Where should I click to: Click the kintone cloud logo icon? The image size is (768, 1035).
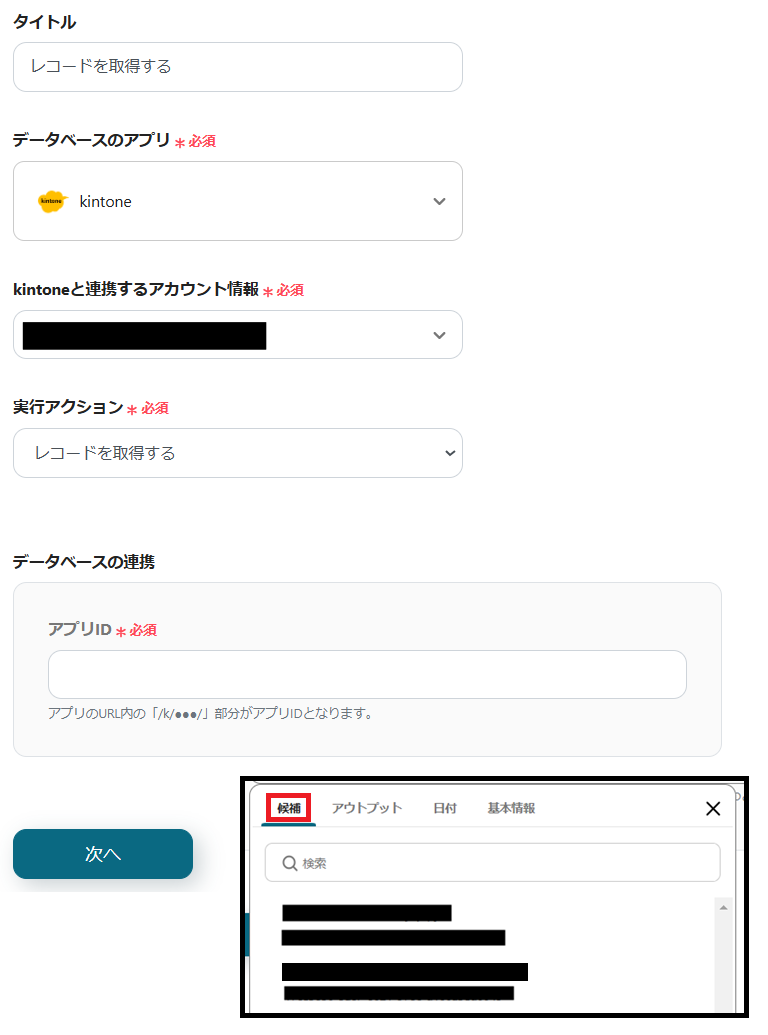52,201
